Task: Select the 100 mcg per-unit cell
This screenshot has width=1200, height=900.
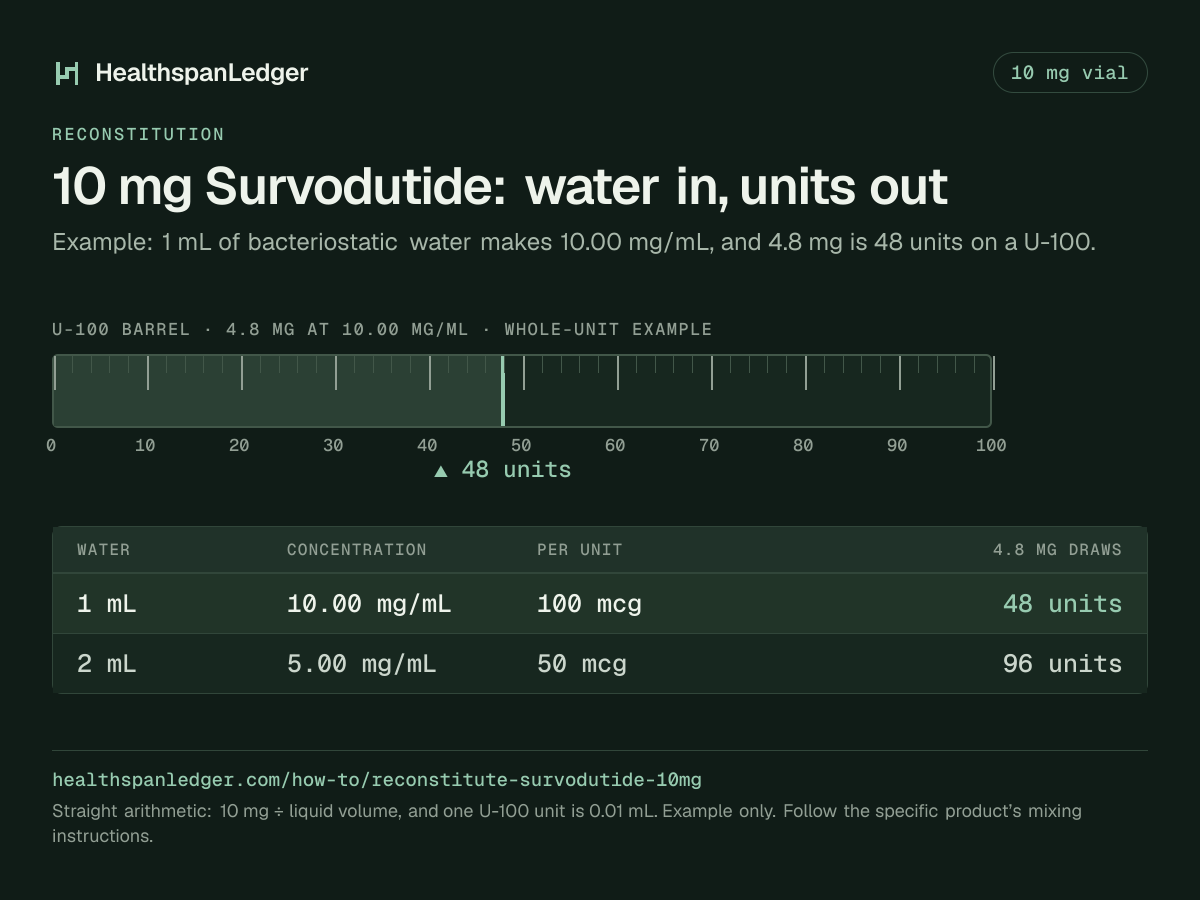Action: 589,604
